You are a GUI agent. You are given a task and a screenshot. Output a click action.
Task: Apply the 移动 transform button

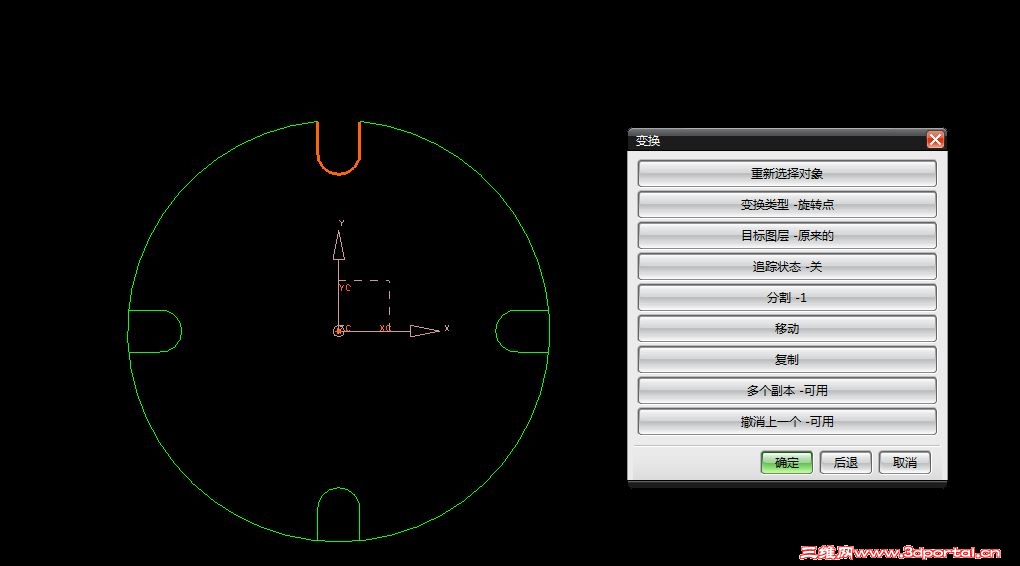(x=786, y=329)
